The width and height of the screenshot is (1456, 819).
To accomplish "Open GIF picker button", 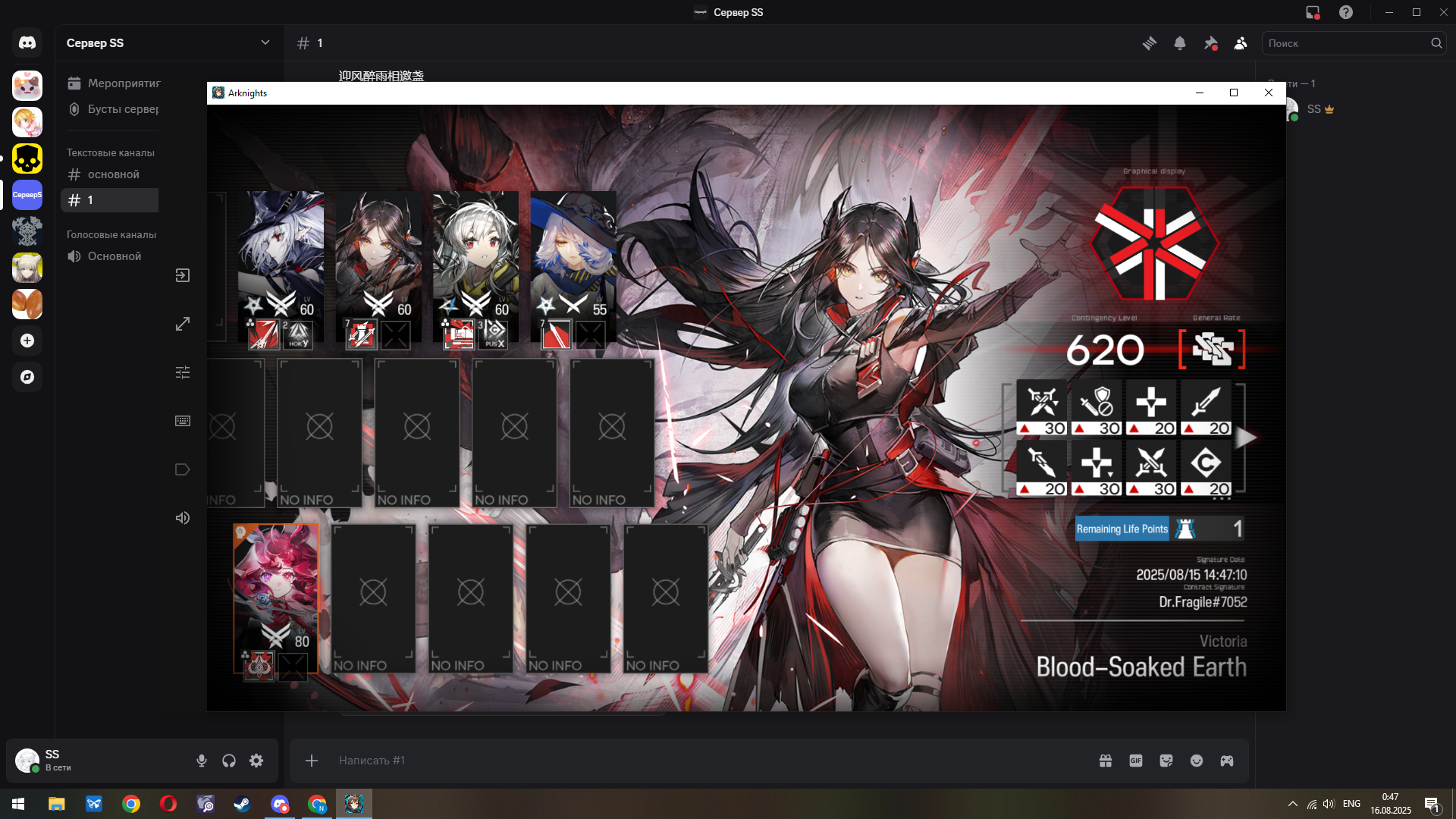I will (x=1136, y=761).
